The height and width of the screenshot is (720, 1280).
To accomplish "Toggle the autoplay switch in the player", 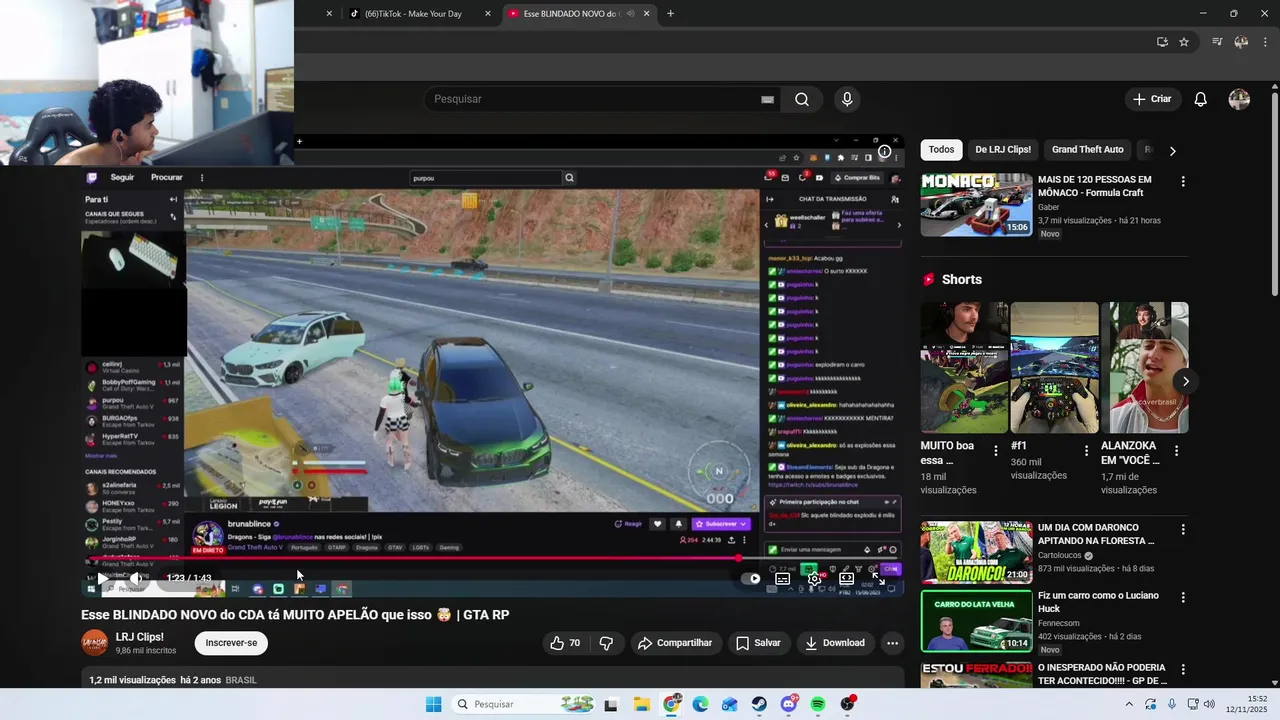I will click(753, 578).
